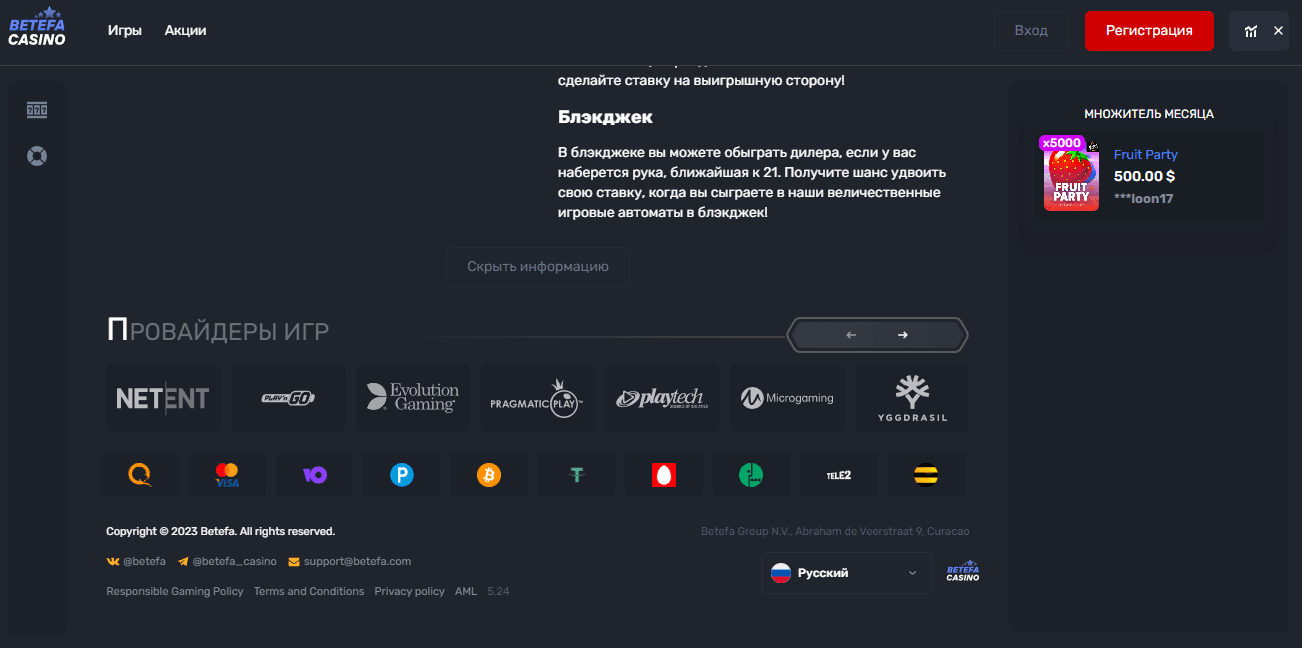Select the Tele2 payment option
Viewport: 1302px width, 648px height.
tap(838, 476)
